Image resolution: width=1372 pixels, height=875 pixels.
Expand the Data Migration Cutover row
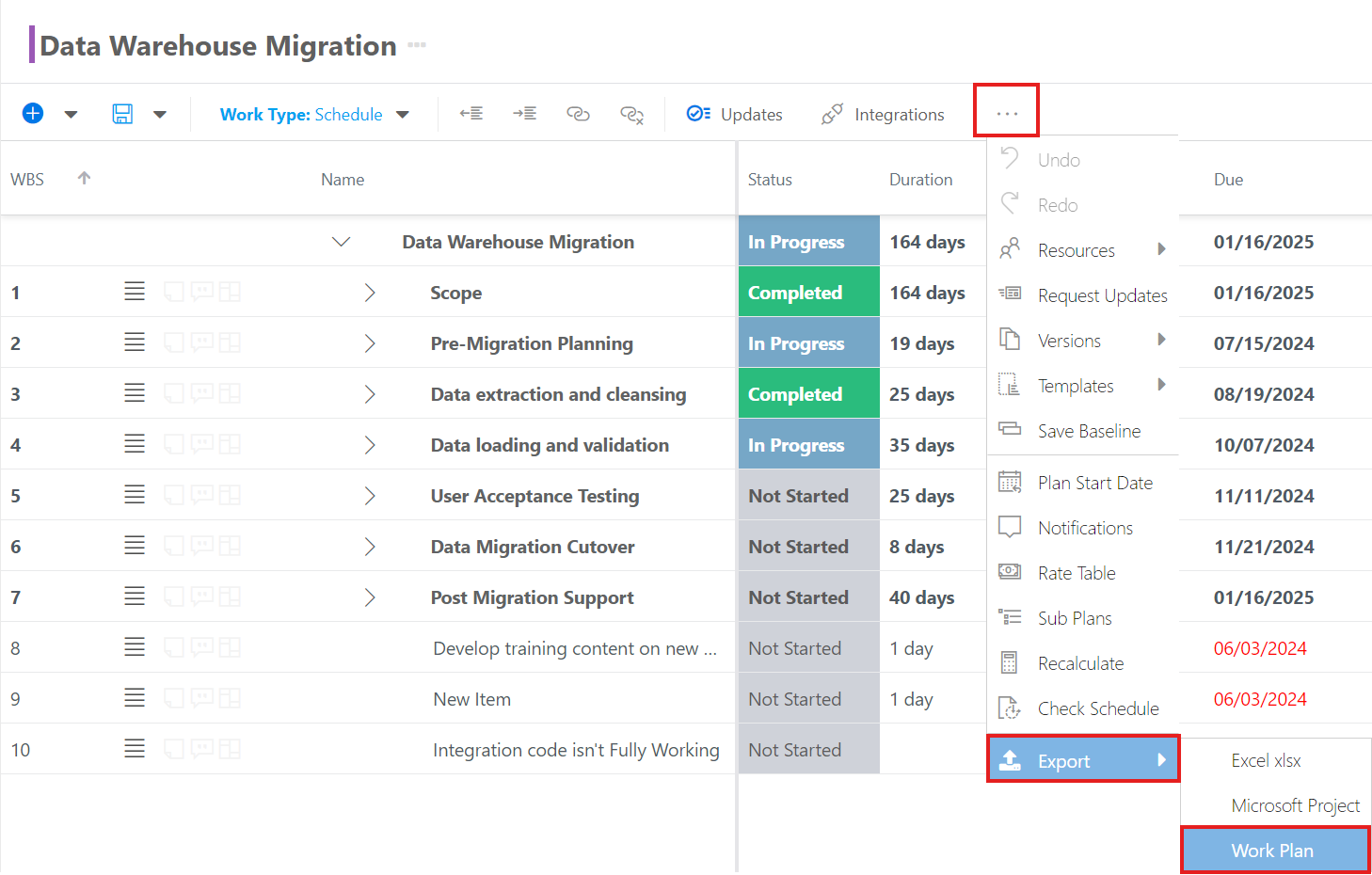(x=370, y=547)
